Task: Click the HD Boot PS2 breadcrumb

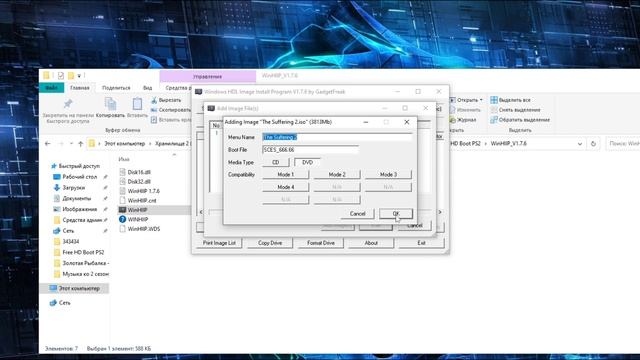Action: point(465,144)
